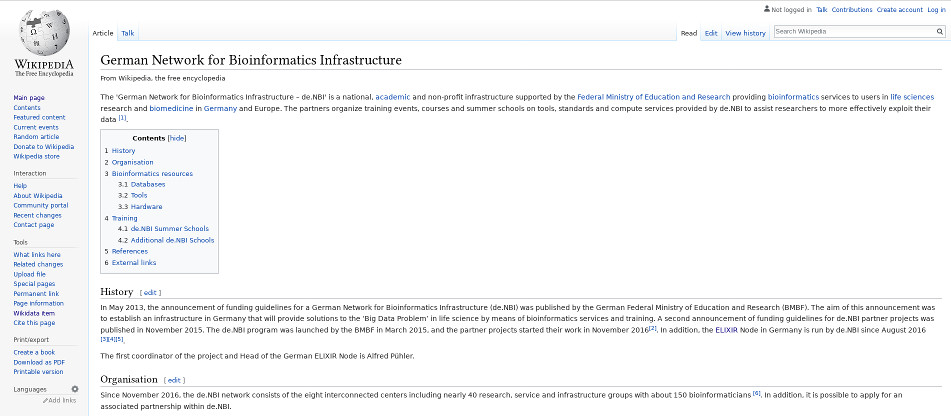The height and width of the screenshot is (416, 951).
Task: Open Contents in sidebar
Action: coord(27,107)
